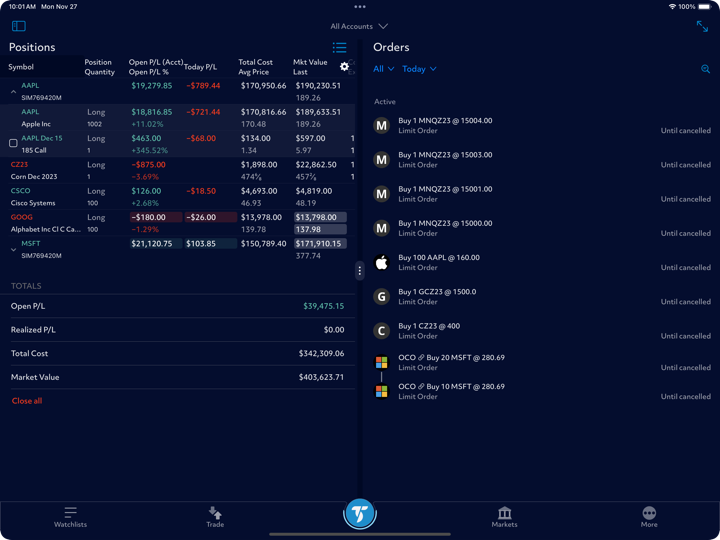Toggle the sidebar panel icon
This screenshot has height=540, width=720.
(x=18, y=26)
